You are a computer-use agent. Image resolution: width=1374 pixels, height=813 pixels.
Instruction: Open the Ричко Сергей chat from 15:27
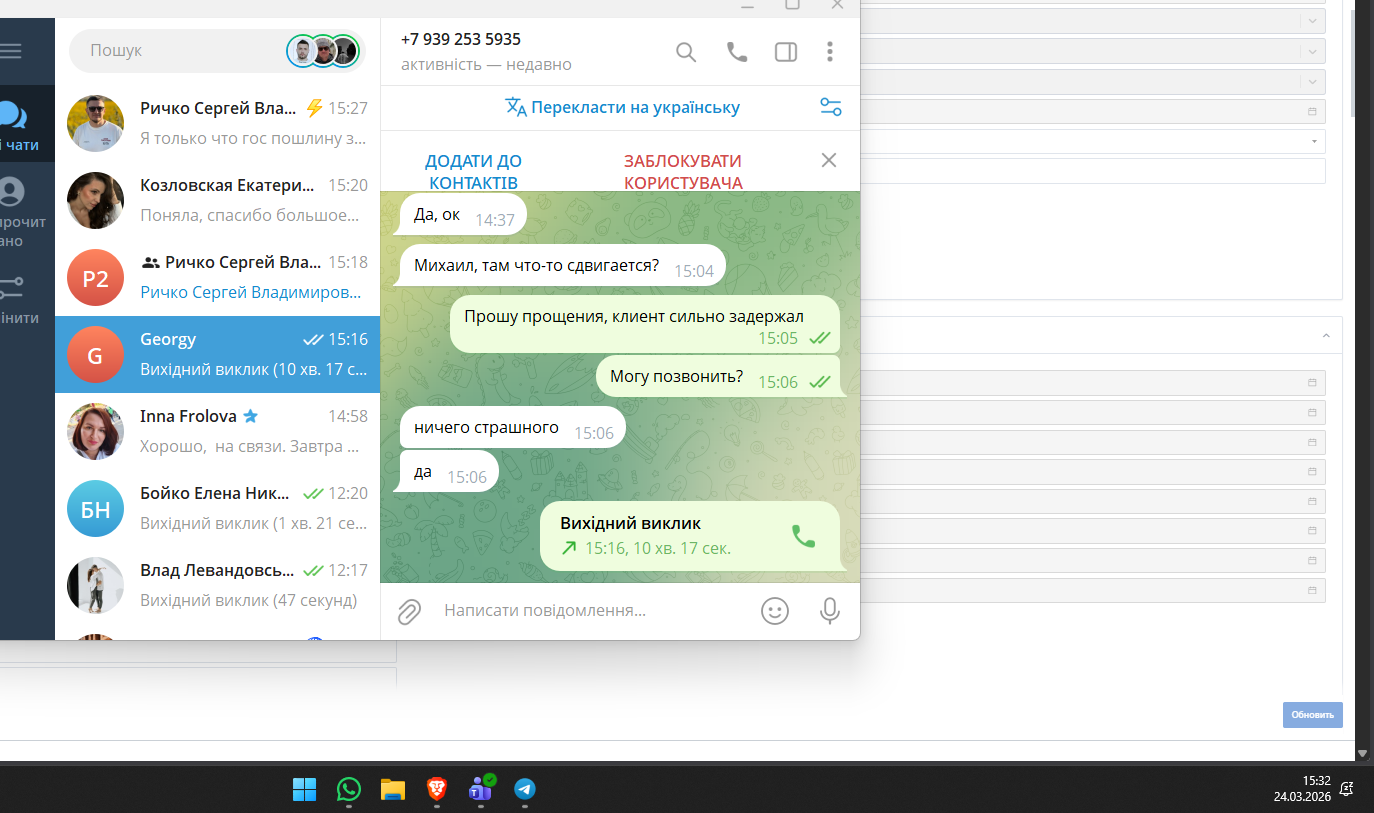pyautogui.click(x=218, y=123)
